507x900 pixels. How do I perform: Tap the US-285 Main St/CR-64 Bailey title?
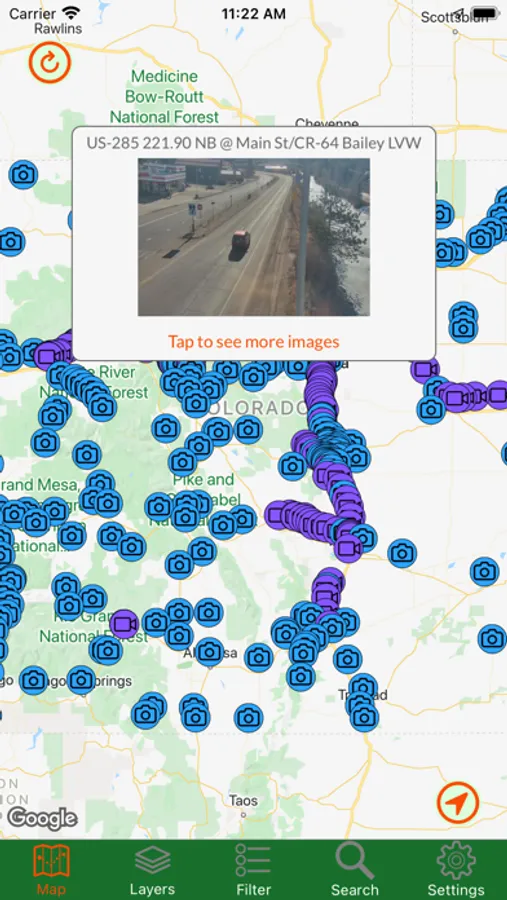click(x=254, y=143)
